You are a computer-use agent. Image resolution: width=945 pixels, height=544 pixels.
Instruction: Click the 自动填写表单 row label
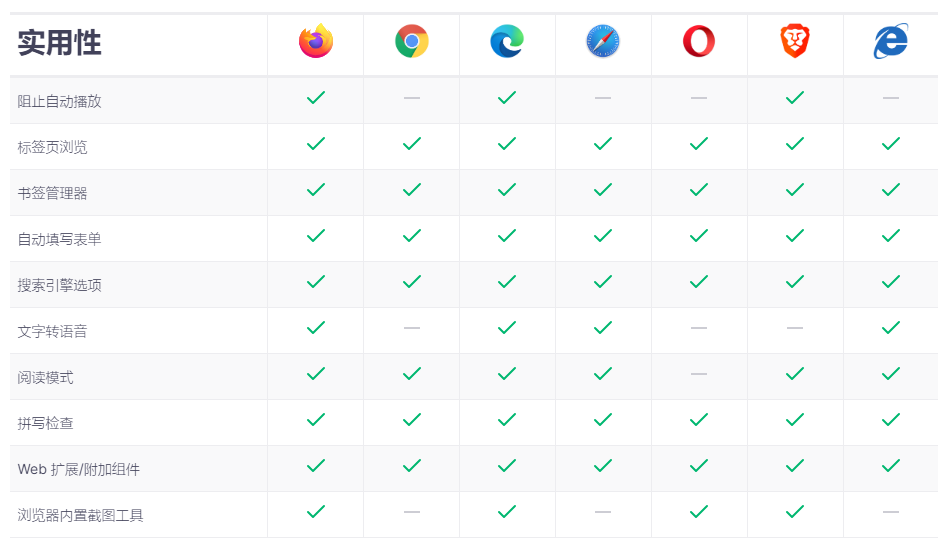59,239
